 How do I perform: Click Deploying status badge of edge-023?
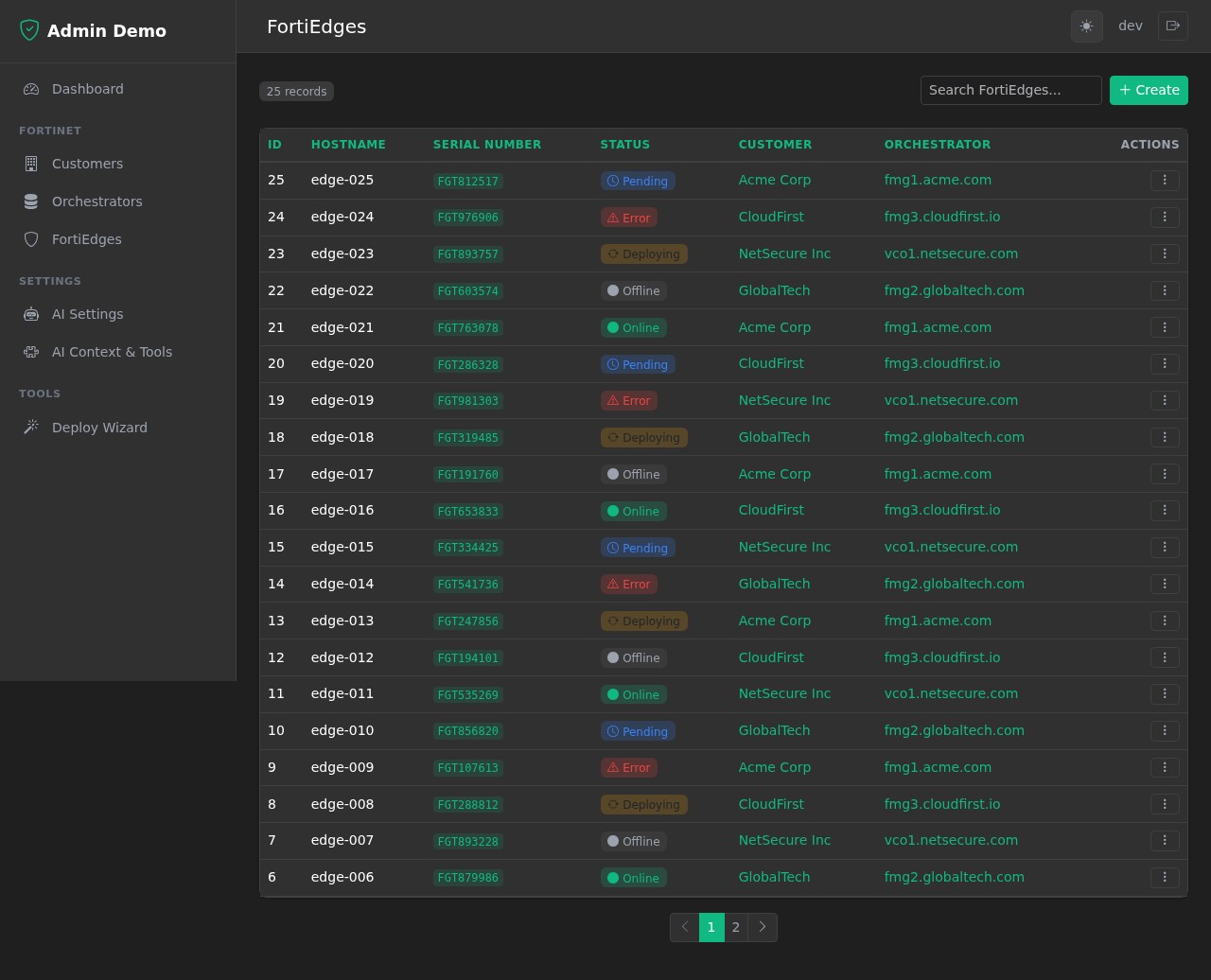pyautogui.click(x=643, y=254)
